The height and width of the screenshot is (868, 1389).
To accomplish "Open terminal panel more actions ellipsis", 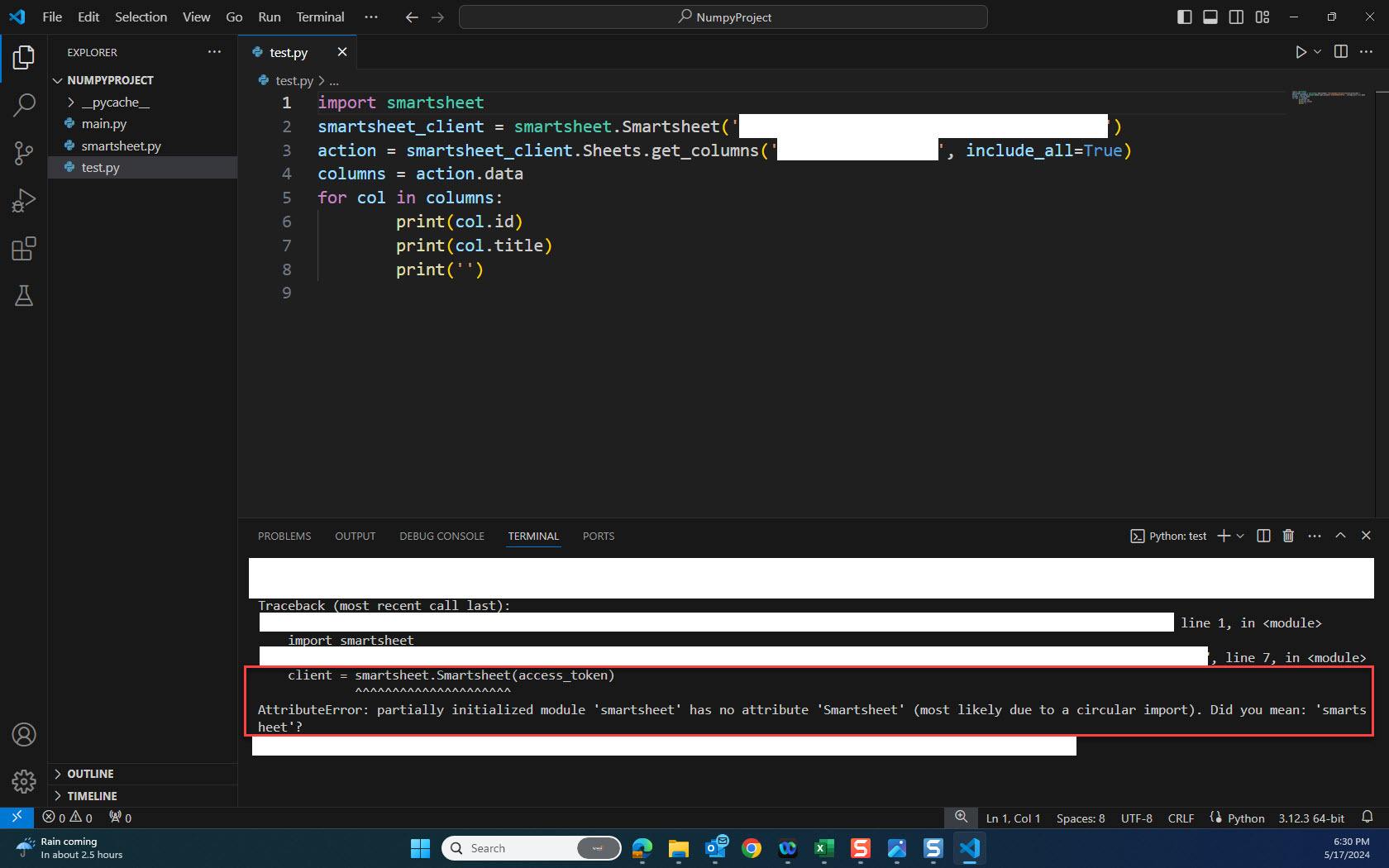I will (x=1315, y=536).
